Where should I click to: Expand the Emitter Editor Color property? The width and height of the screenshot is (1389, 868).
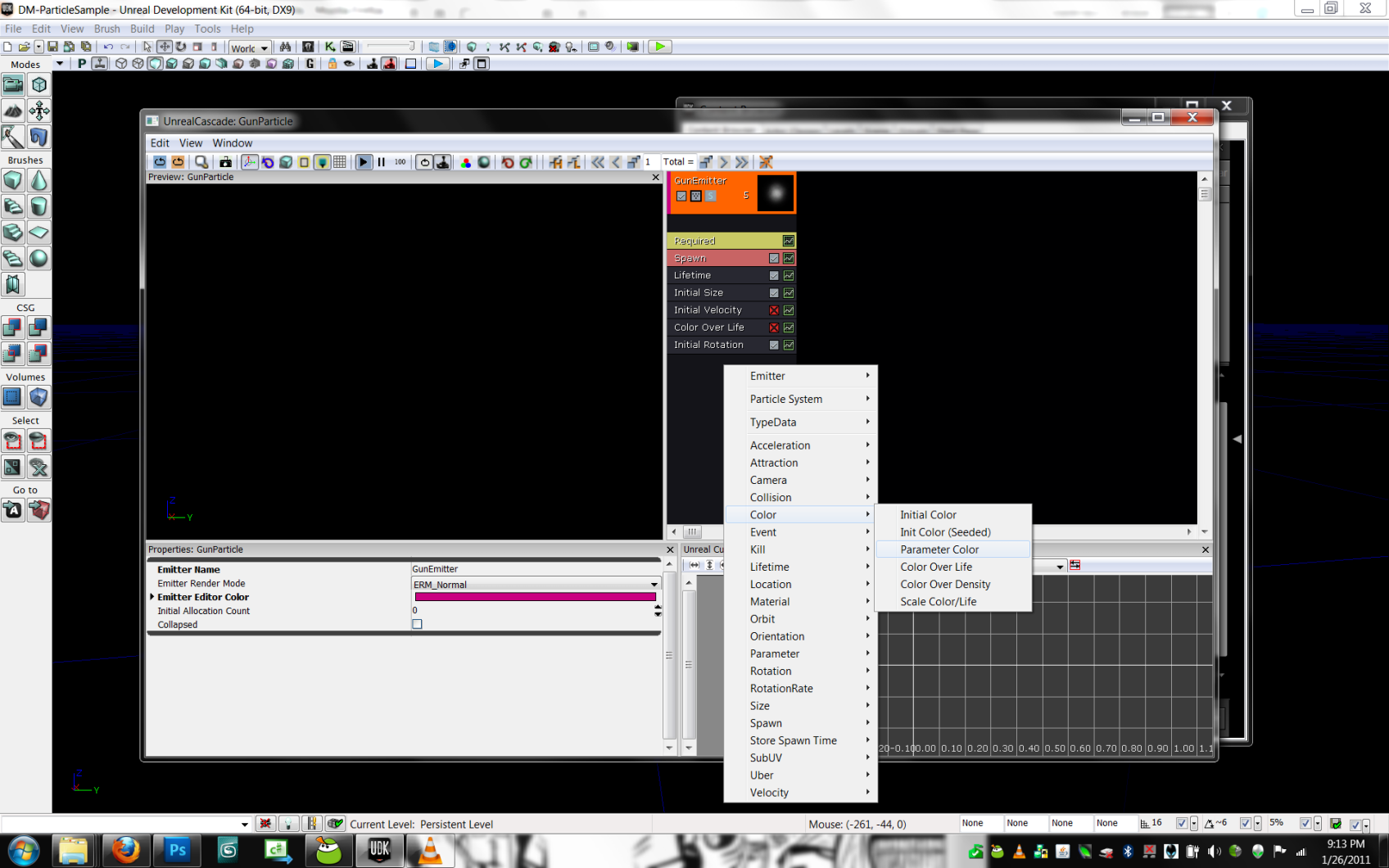(152, 597)
